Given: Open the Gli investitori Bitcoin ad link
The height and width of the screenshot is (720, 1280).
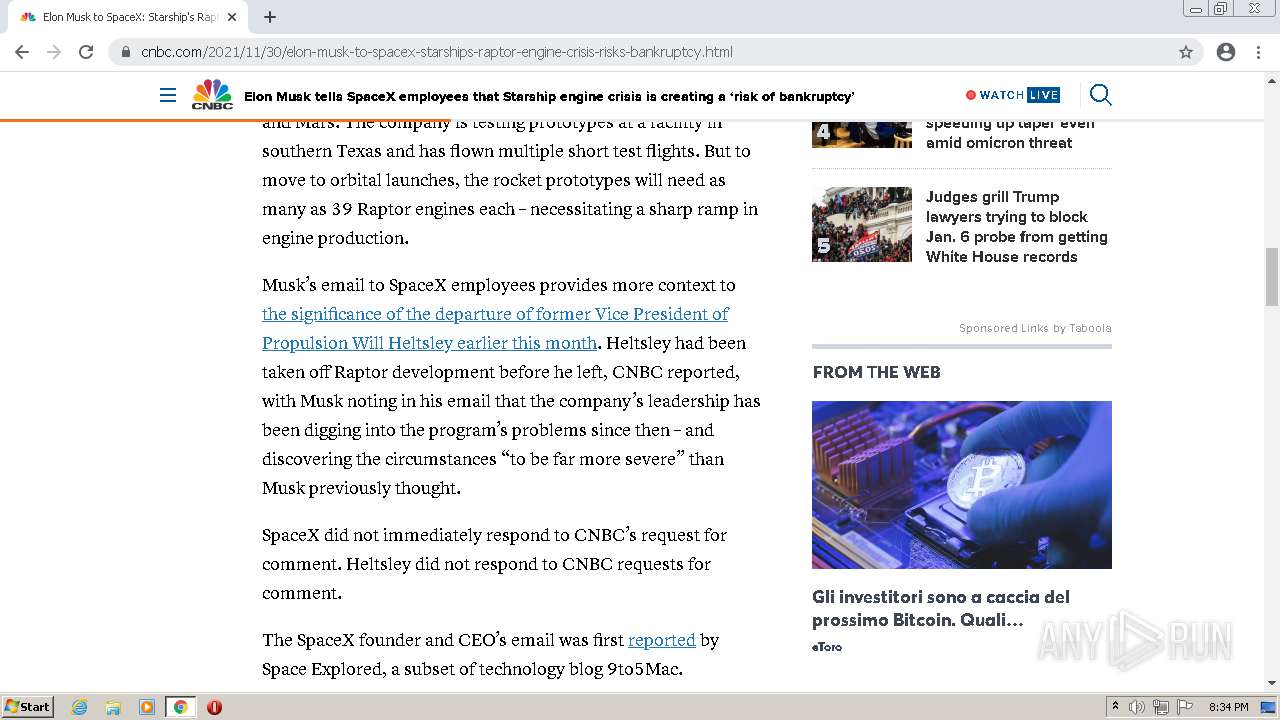Looking at the screenshot, I should (941, 609).
